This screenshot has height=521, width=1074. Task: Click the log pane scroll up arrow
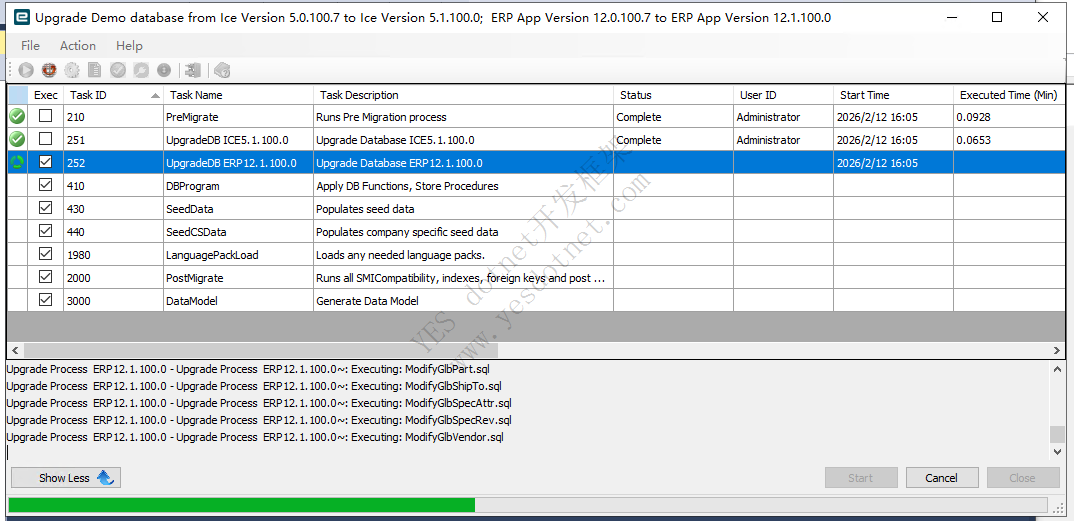(1058, 369)
